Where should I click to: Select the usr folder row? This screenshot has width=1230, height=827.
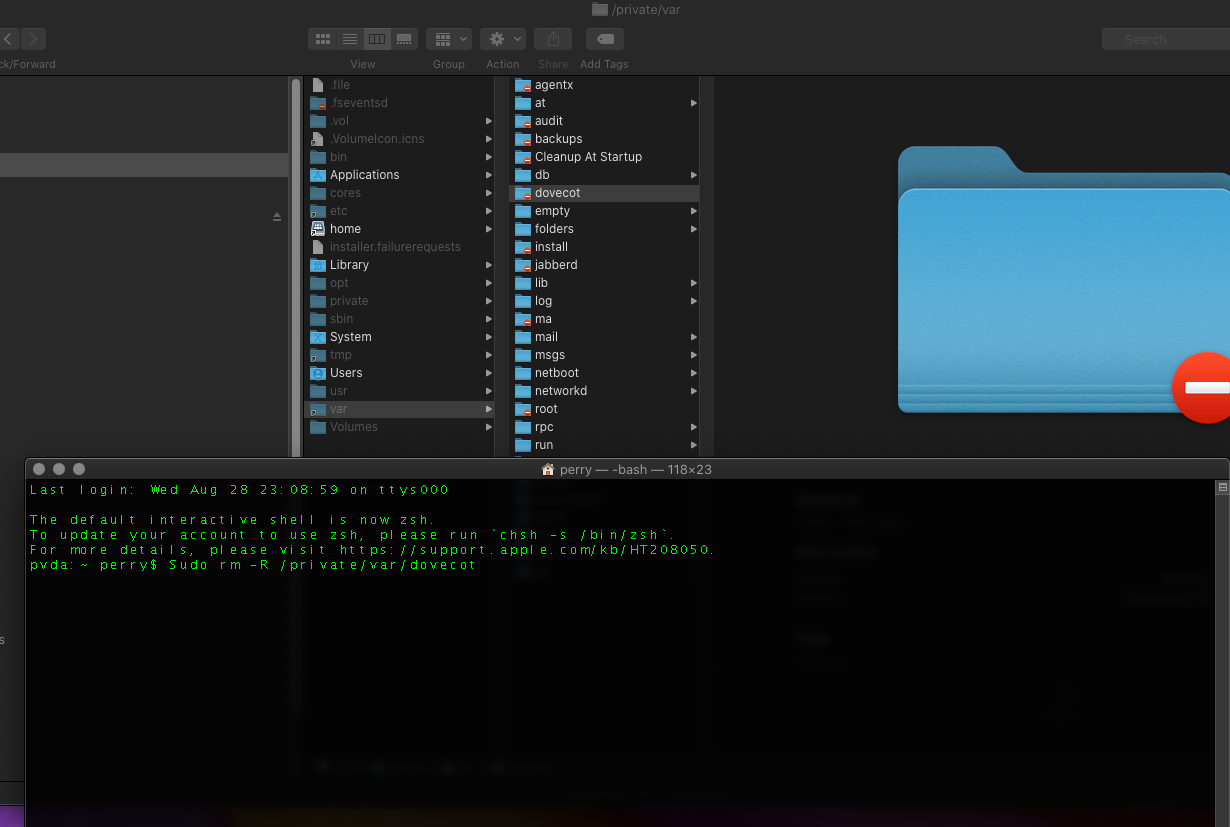point(400,391)
